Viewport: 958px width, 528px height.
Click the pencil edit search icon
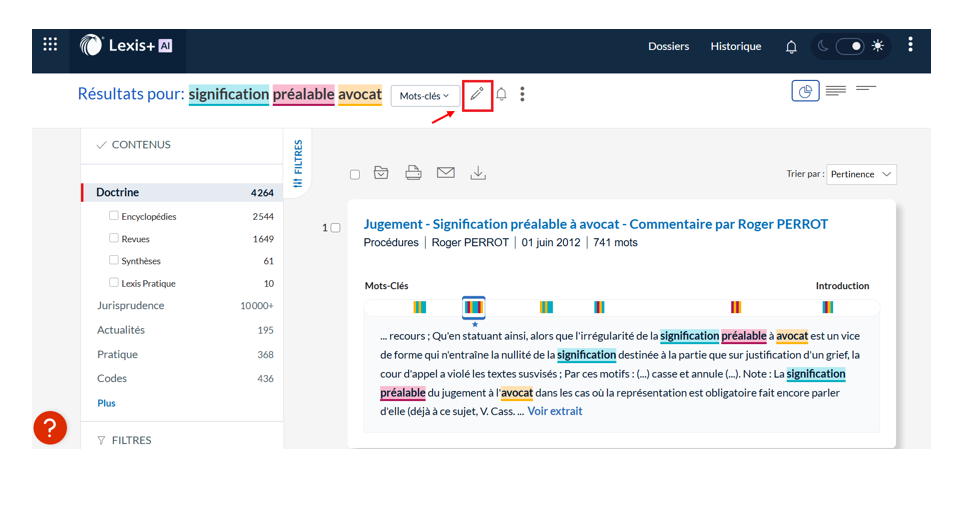[477, 94]
